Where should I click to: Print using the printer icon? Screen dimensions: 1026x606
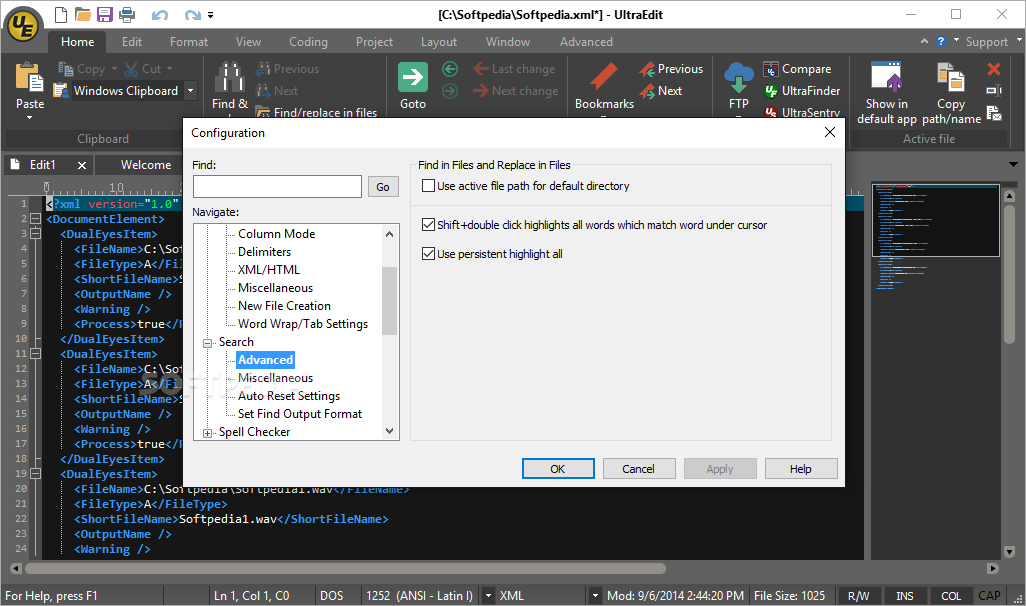pyautogui.click(x=127, y=14)
